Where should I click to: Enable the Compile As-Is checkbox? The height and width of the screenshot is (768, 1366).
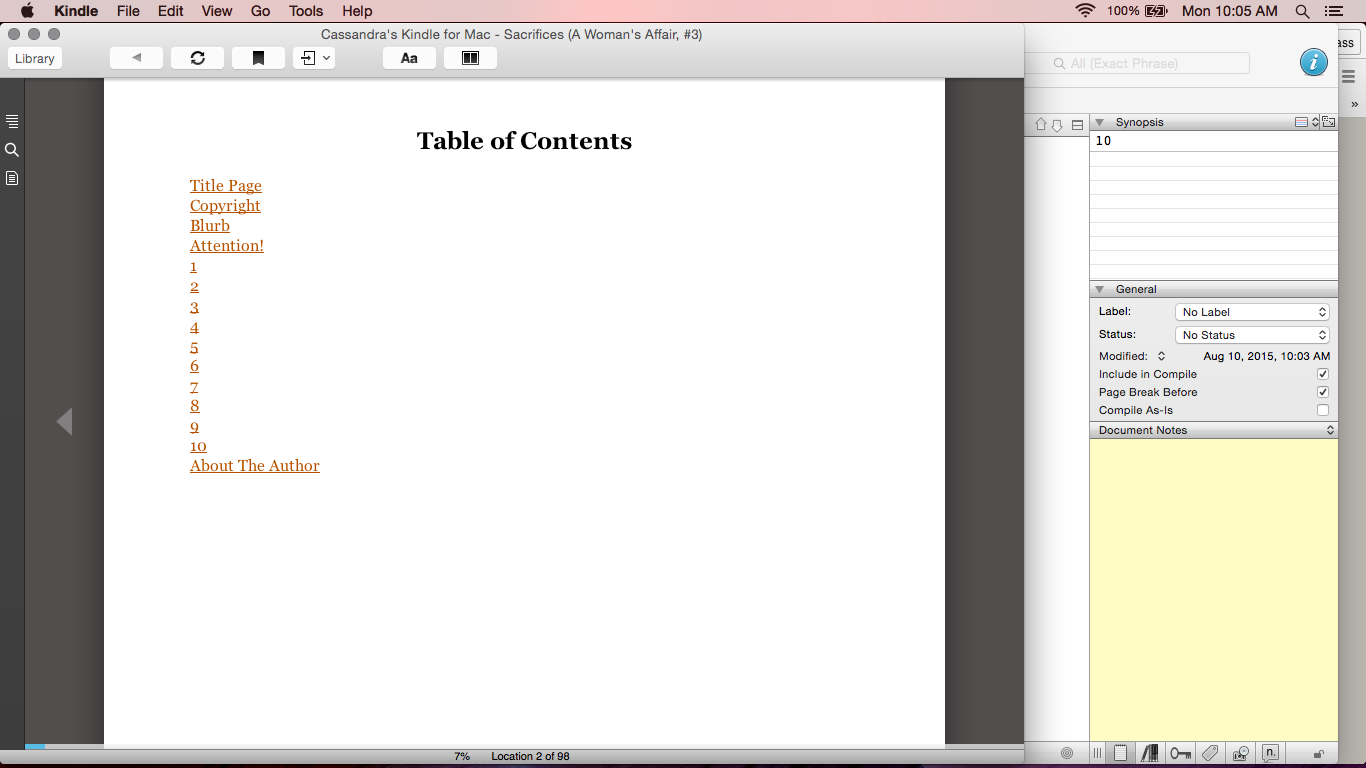(1323, 410)
